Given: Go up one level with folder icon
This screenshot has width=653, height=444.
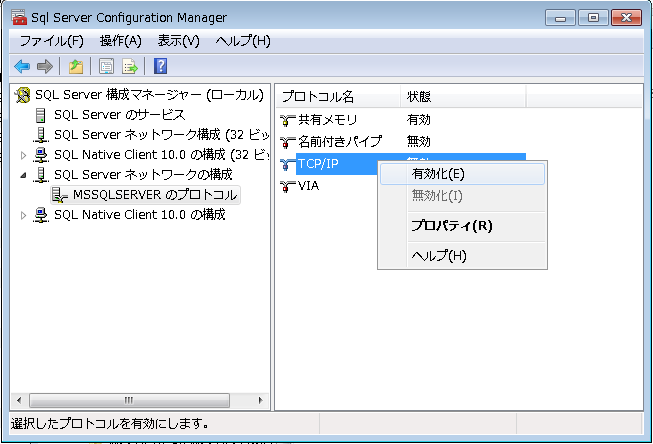Looking at the screenshot, I should (x=76, y=66).
